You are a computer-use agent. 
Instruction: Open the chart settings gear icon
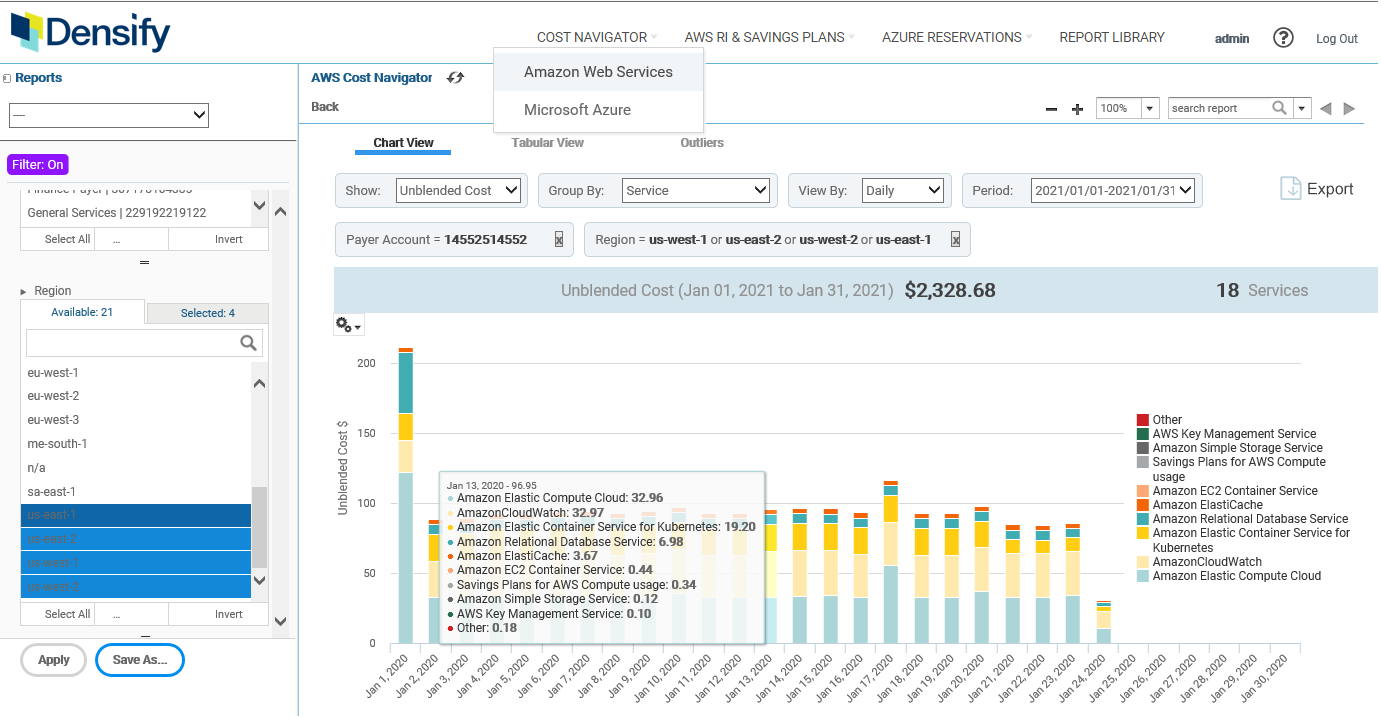[348, 325]
